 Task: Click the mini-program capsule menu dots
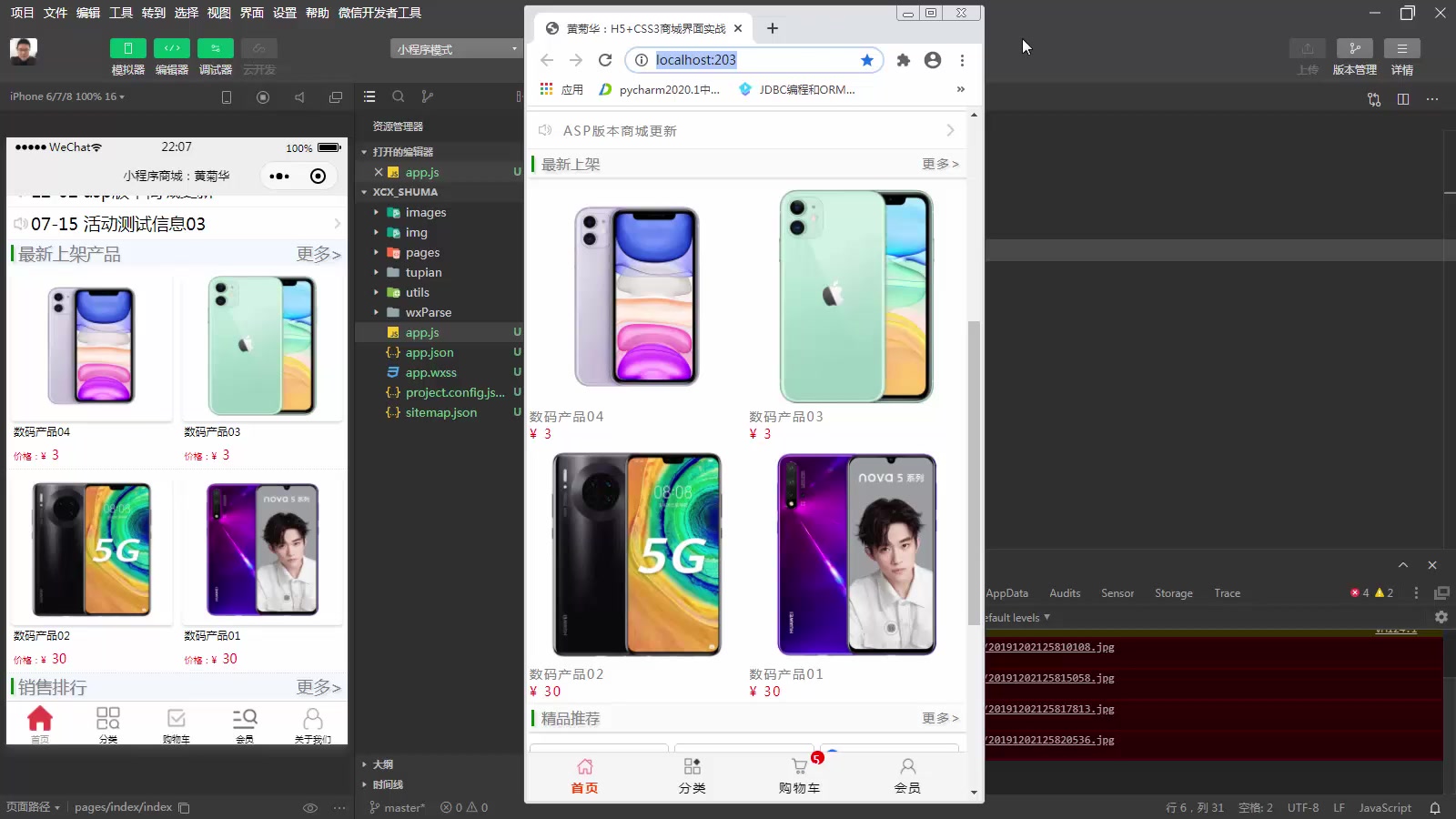coord(279,177)
